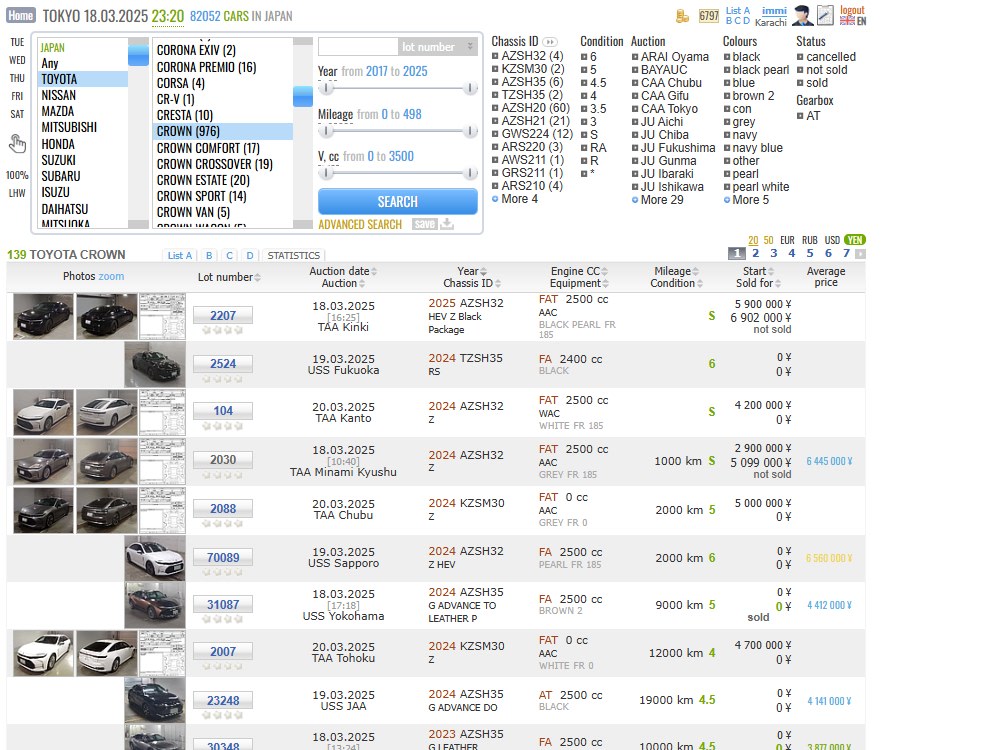Click the UK flag language icon

pyautogui.click(x=847, y=21)
